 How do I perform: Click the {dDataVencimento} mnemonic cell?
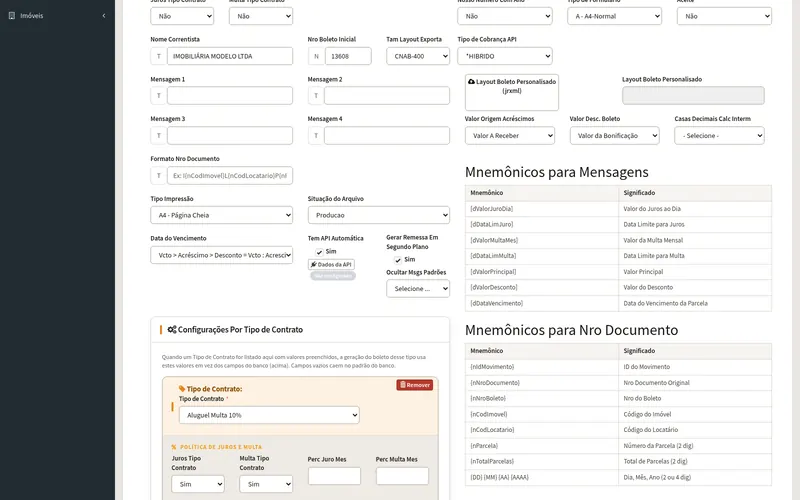click(x=541, y=304)
